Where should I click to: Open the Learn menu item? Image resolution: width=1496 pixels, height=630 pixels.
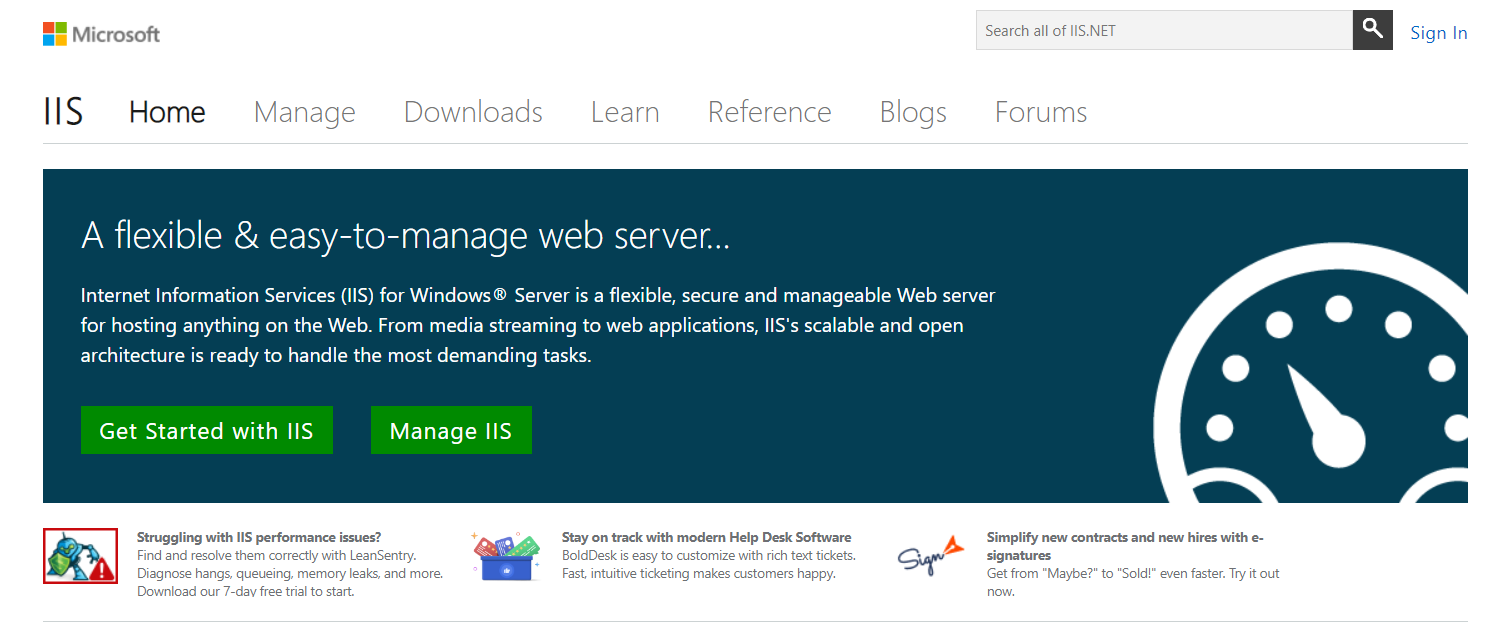[625, 112]
